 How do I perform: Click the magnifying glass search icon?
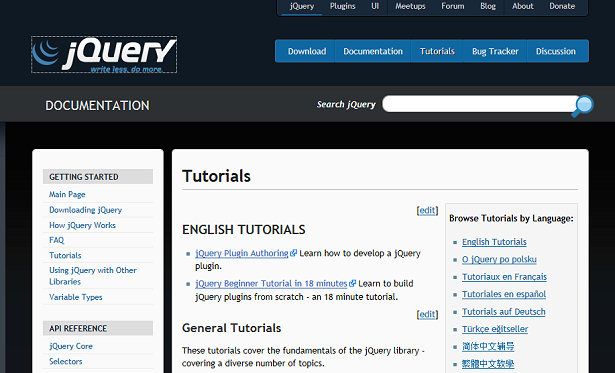[583, 106]
